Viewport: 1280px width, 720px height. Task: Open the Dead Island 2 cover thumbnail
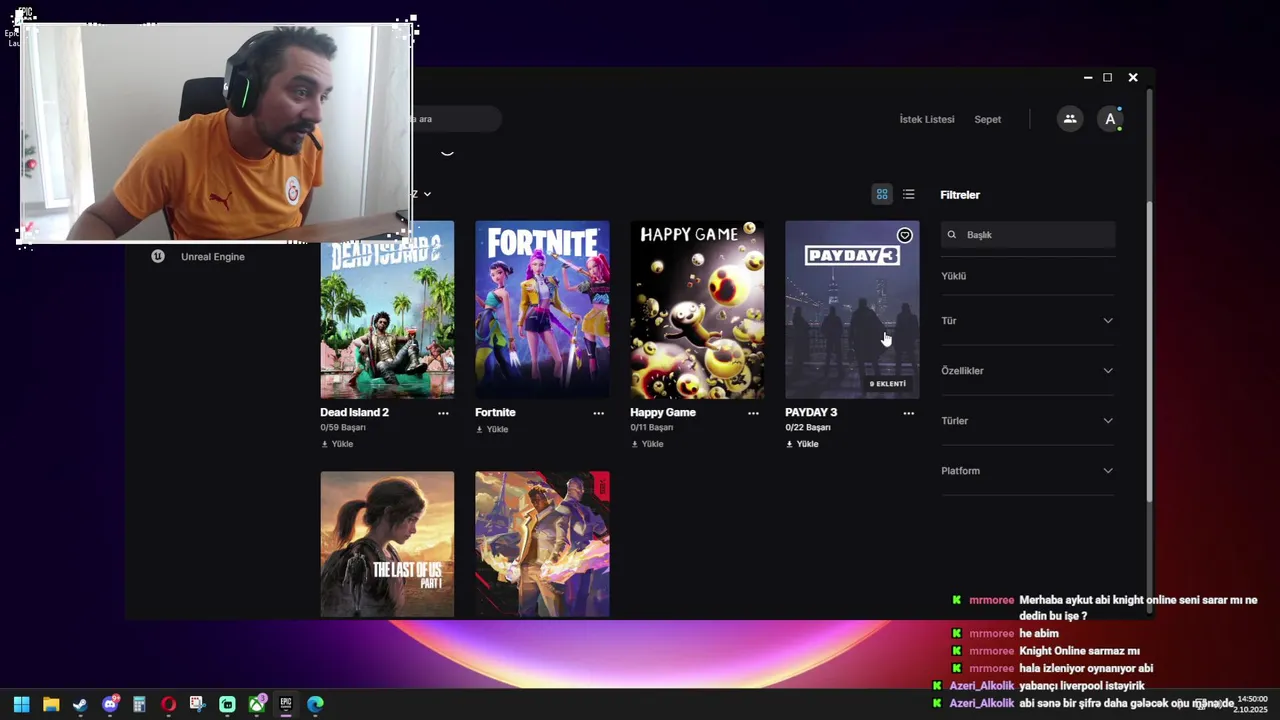coord(387,310)
